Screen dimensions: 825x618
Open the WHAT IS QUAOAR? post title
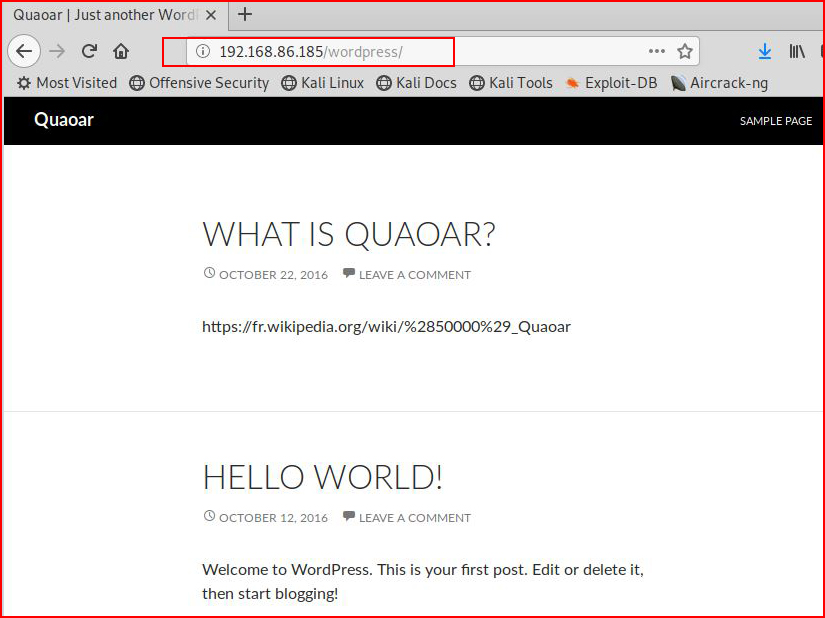(349, 234)
